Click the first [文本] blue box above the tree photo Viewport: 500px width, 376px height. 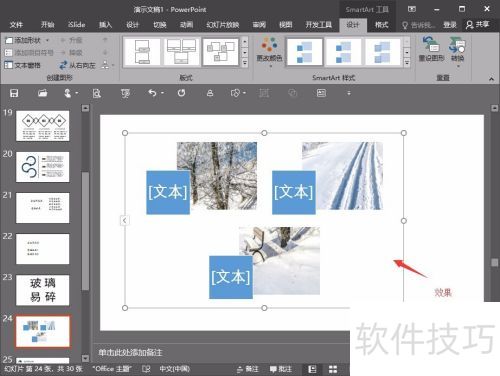[168, 192]
